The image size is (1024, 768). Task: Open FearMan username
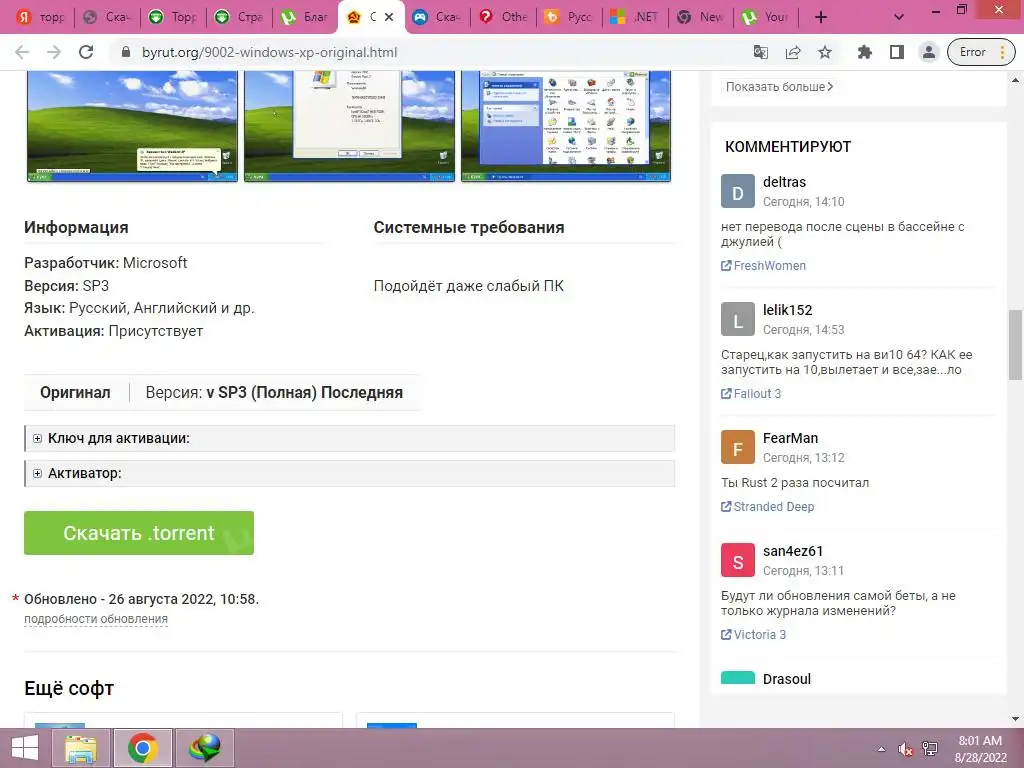(790, 438)
